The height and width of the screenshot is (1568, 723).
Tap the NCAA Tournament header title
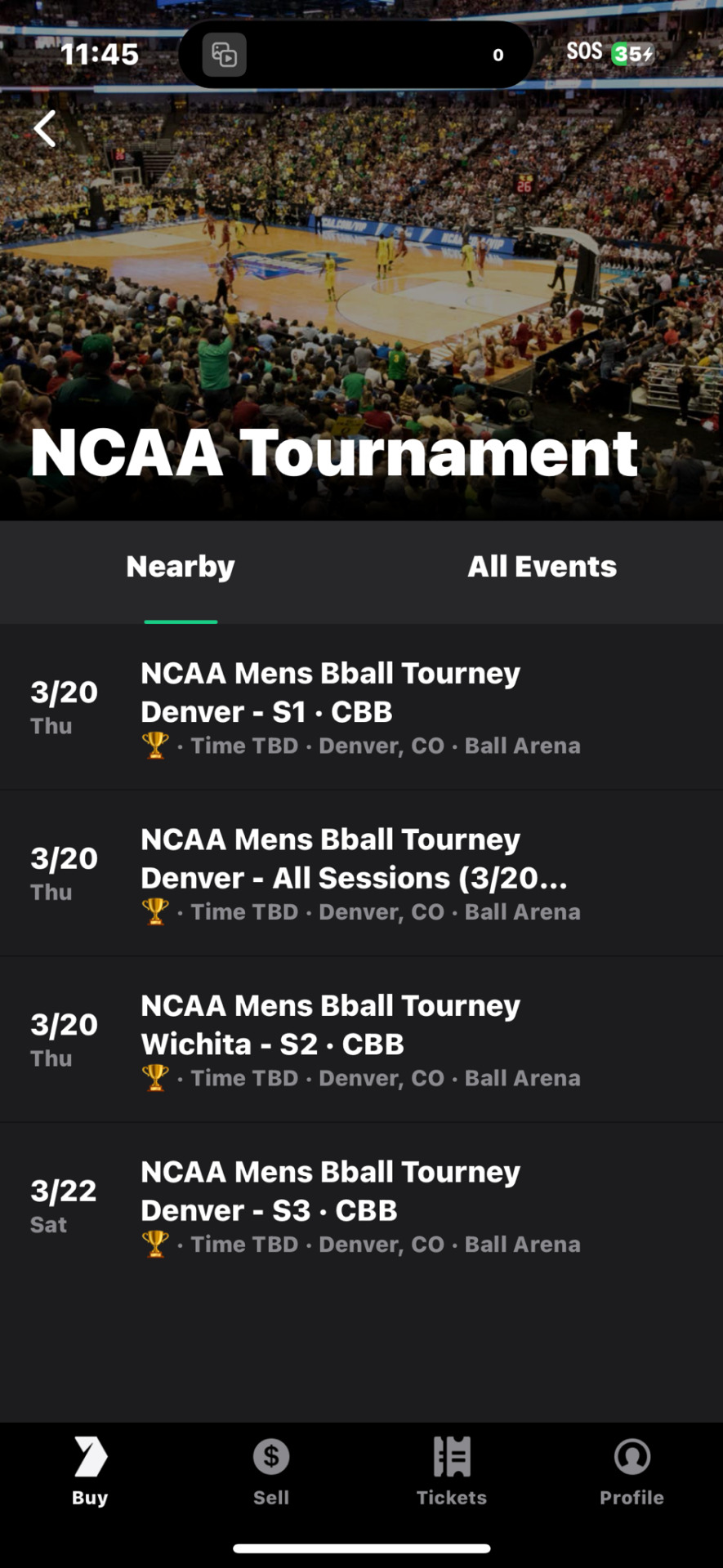tap(334, 452)
